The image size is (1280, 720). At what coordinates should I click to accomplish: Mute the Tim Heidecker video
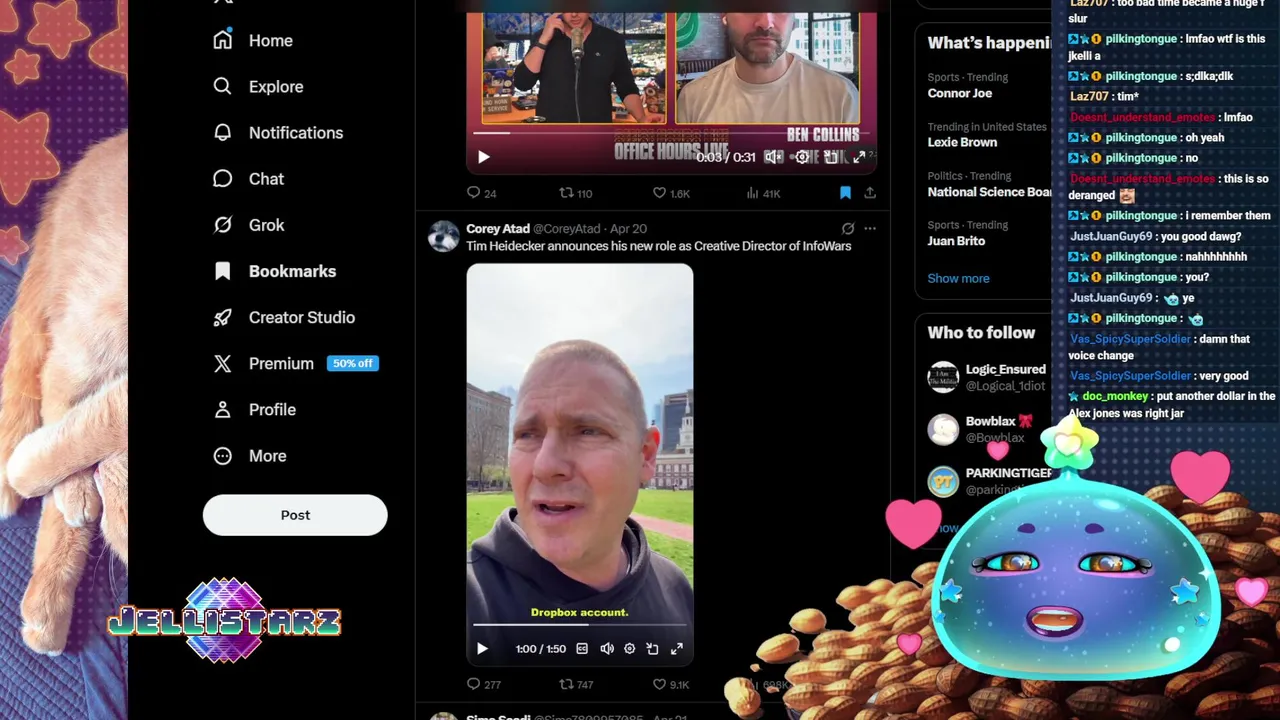pyautogui.click(x=606, y=649)
